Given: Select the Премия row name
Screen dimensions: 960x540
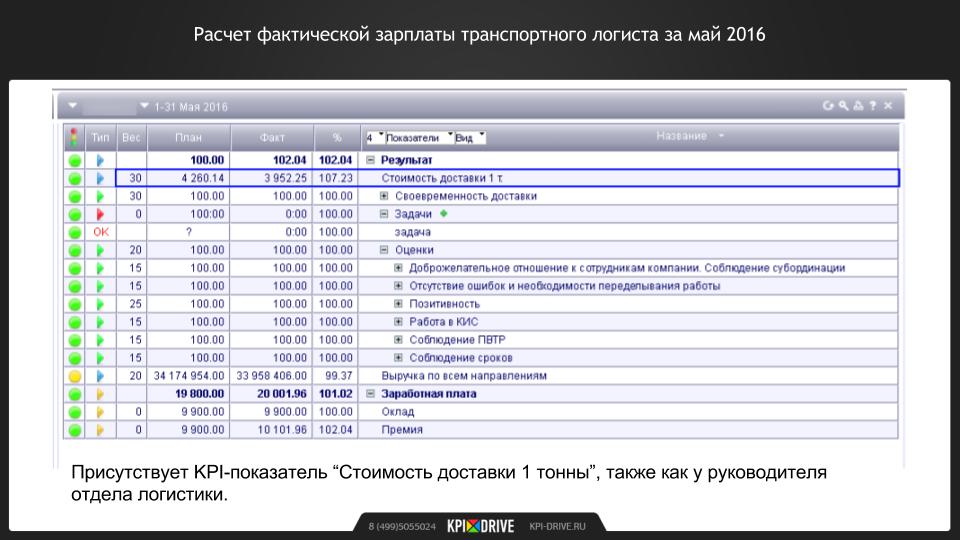Looking at the screenshot, I should [402, 430].
